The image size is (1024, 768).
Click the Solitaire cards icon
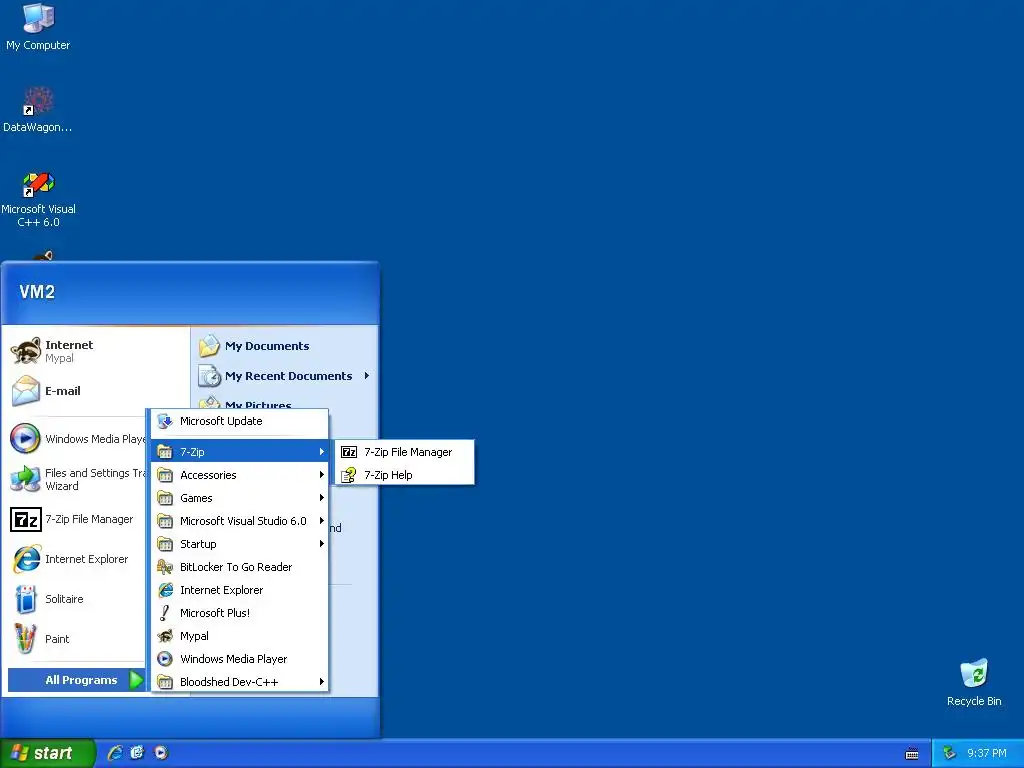25,599
